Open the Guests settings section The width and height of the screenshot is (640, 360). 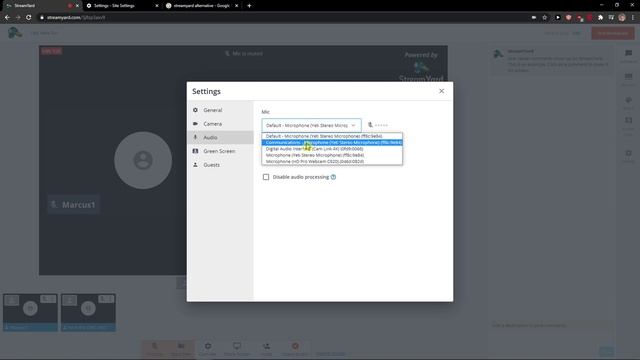[220, 165]
